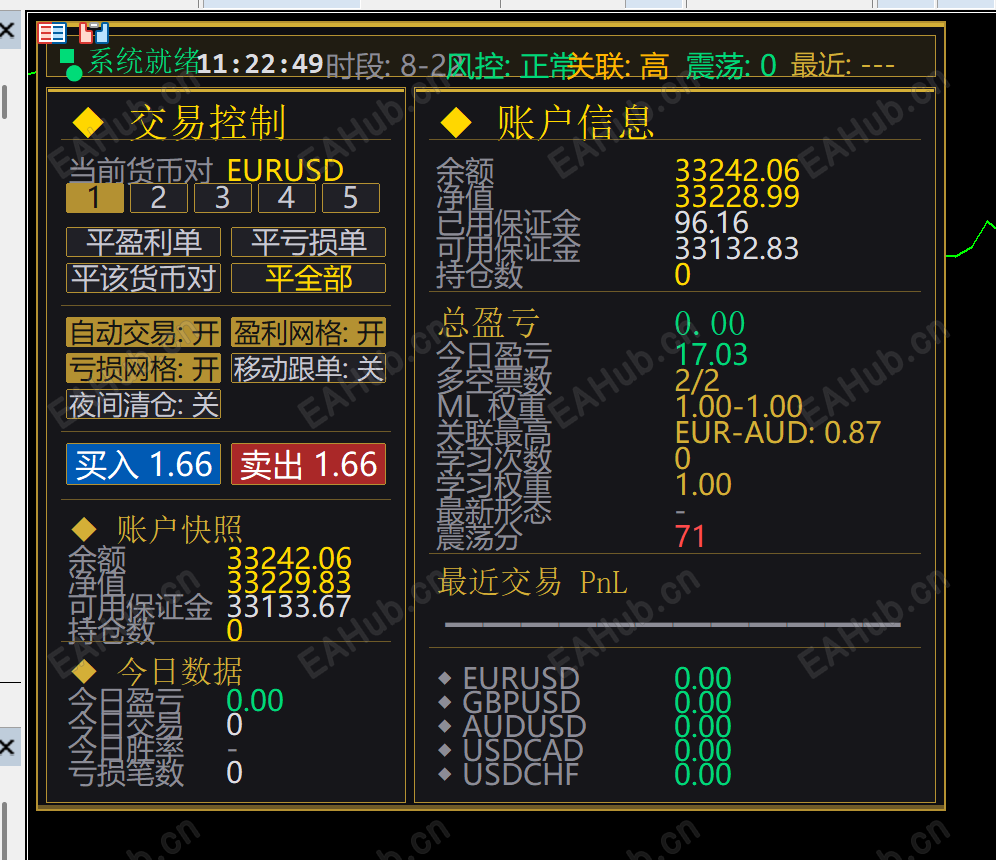Select currency pair slot 3
This screenshot has width=996, height=860.
click(223, 198)
